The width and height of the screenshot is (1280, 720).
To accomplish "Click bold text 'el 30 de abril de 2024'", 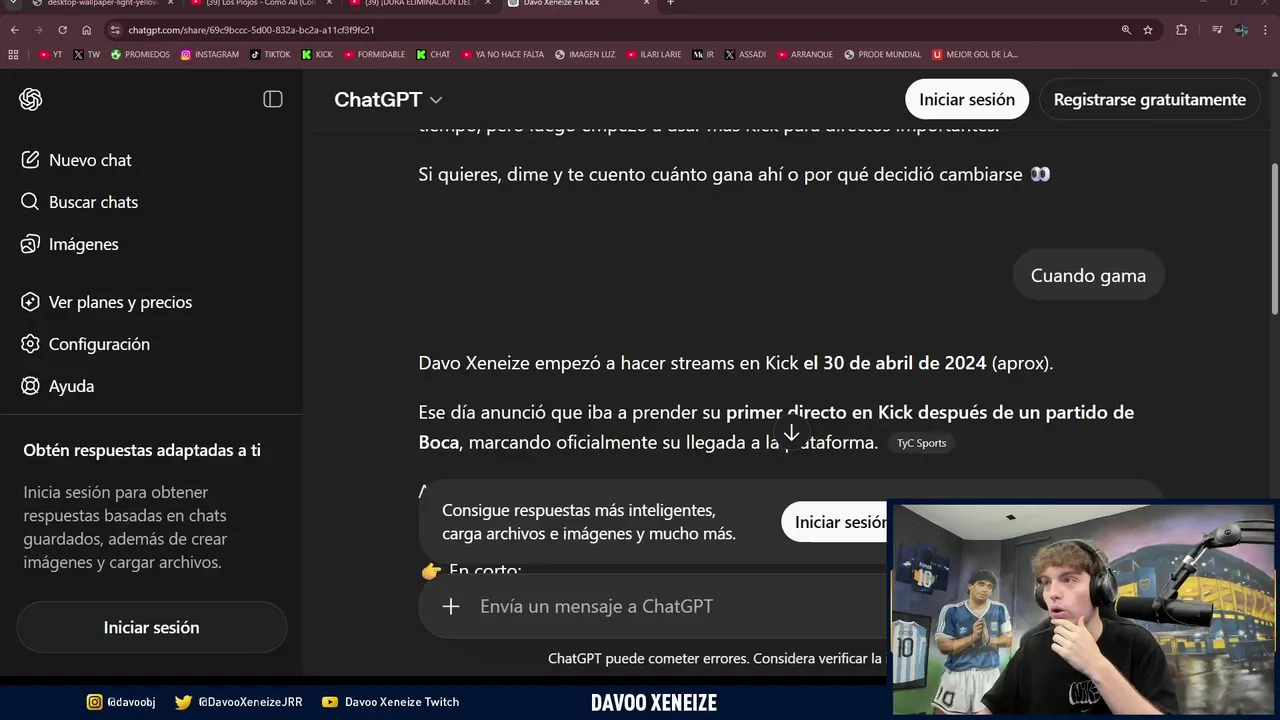I will click(x=895, y=363).
